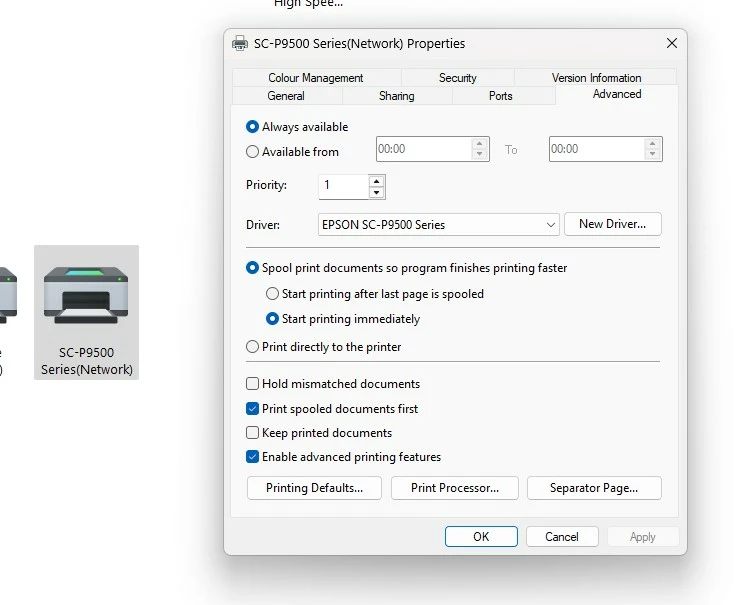Click the Print Processor... button

[x=455, y=488]
